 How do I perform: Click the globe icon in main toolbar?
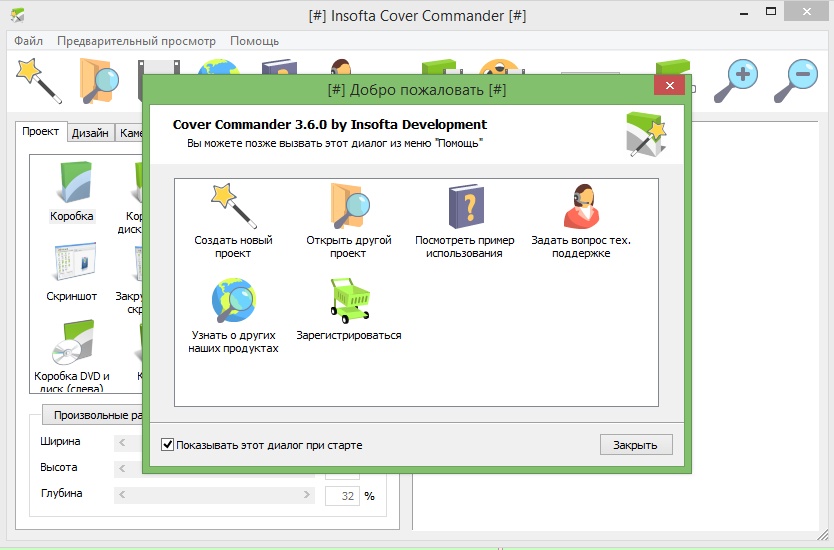click(x=218, y=66)
